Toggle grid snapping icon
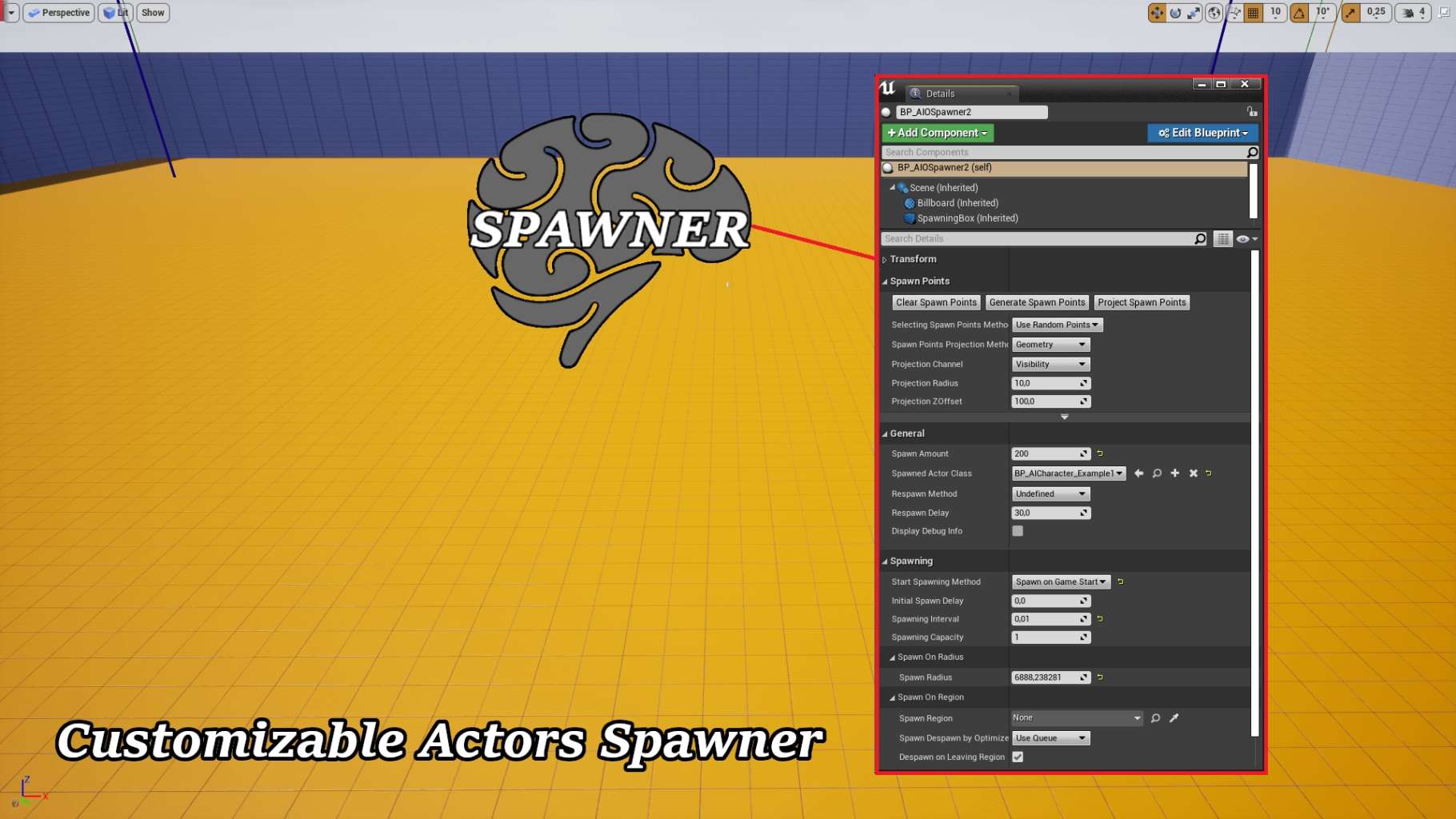The image size is (1456, 819). pos(1254,13)
